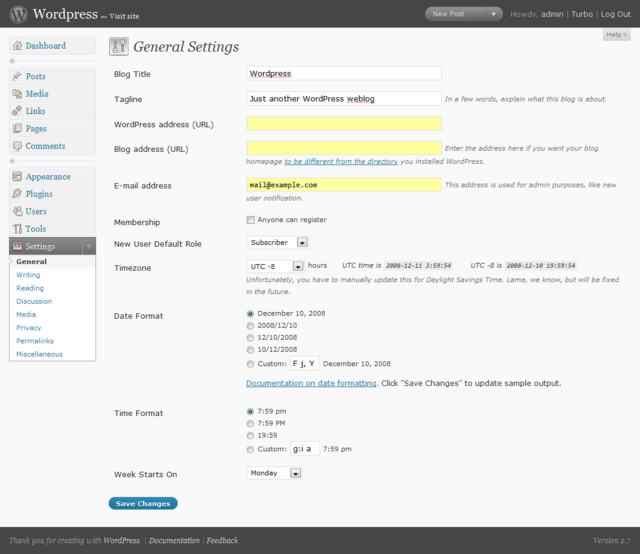Click the WordPress logo icon

[x=18, y=14]
